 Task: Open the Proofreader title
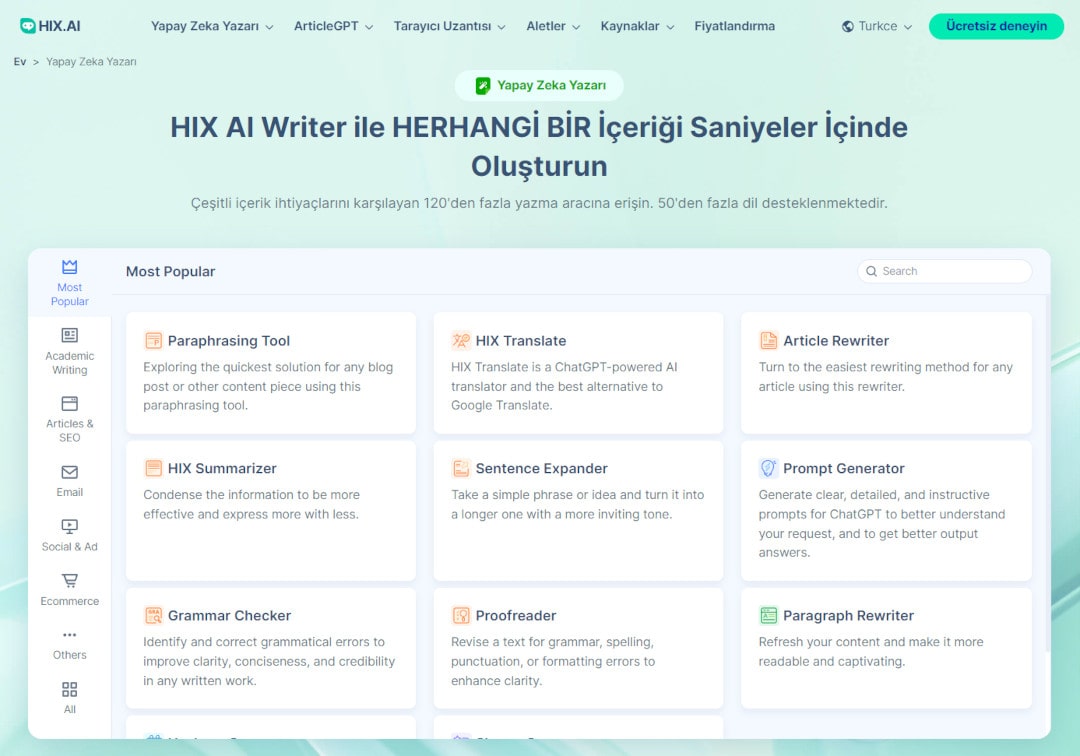click(516, 616)
